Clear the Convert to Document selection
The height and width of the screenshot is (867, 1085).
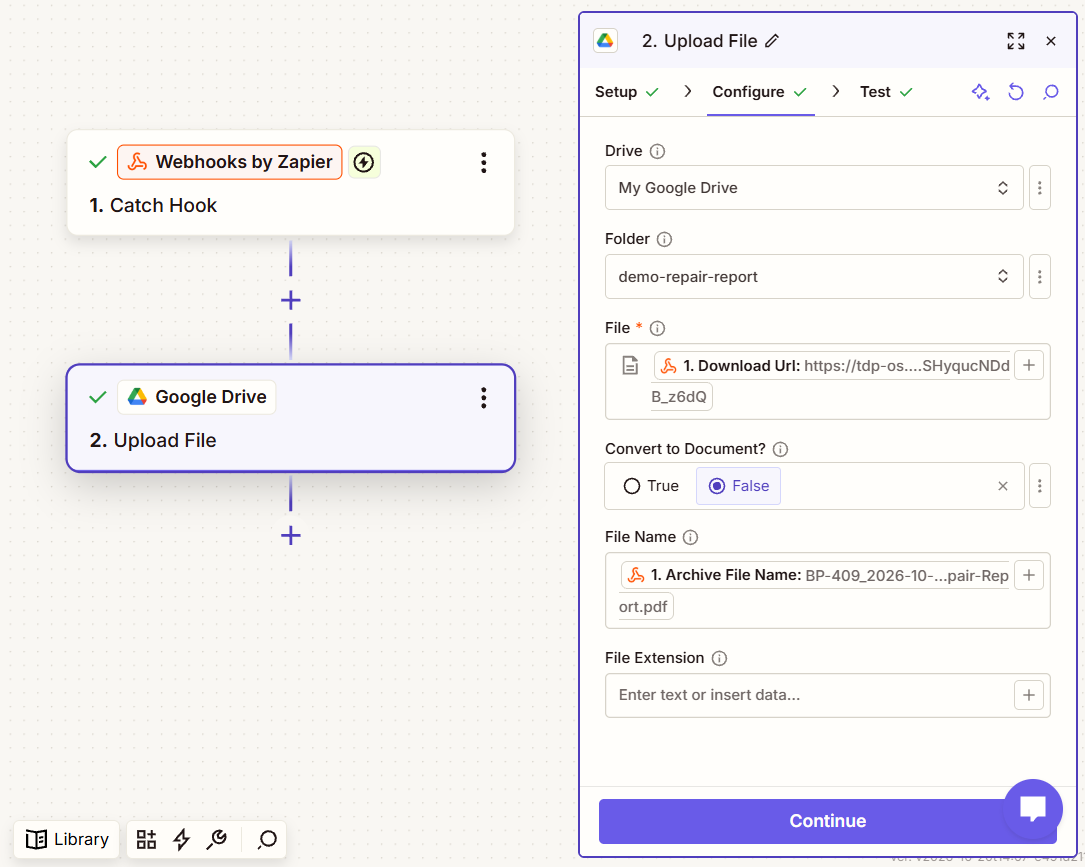(x=1003, y=486)
